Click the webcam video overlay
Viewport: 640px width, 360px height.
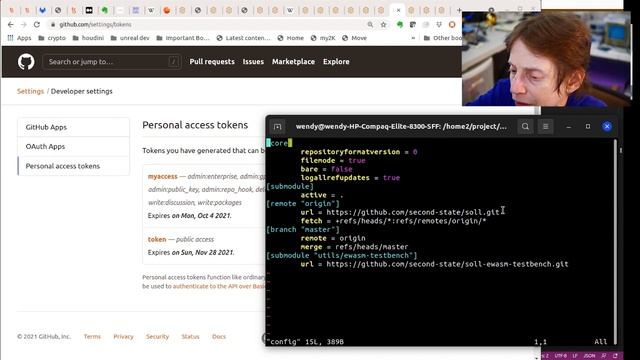coord(547,58)
